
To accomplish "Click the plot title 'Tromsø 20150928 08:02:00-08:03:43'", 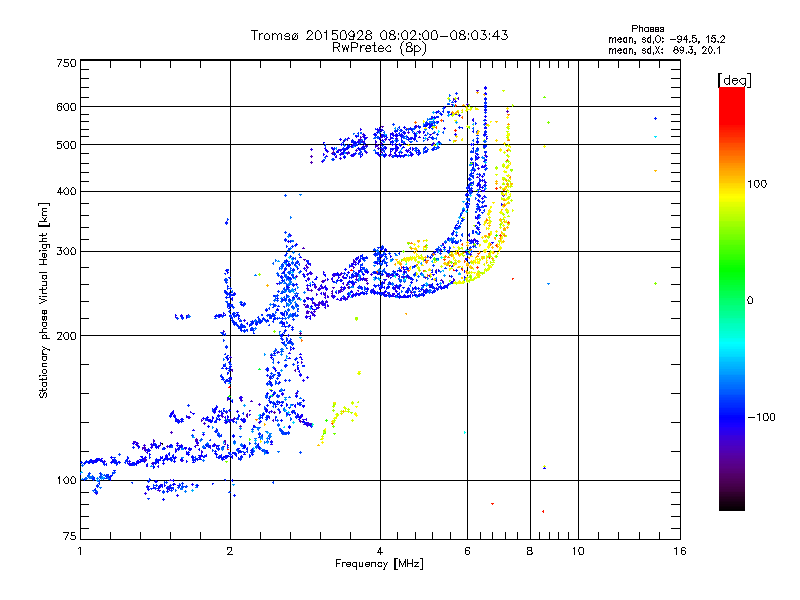I will click(x=379, y=35).
